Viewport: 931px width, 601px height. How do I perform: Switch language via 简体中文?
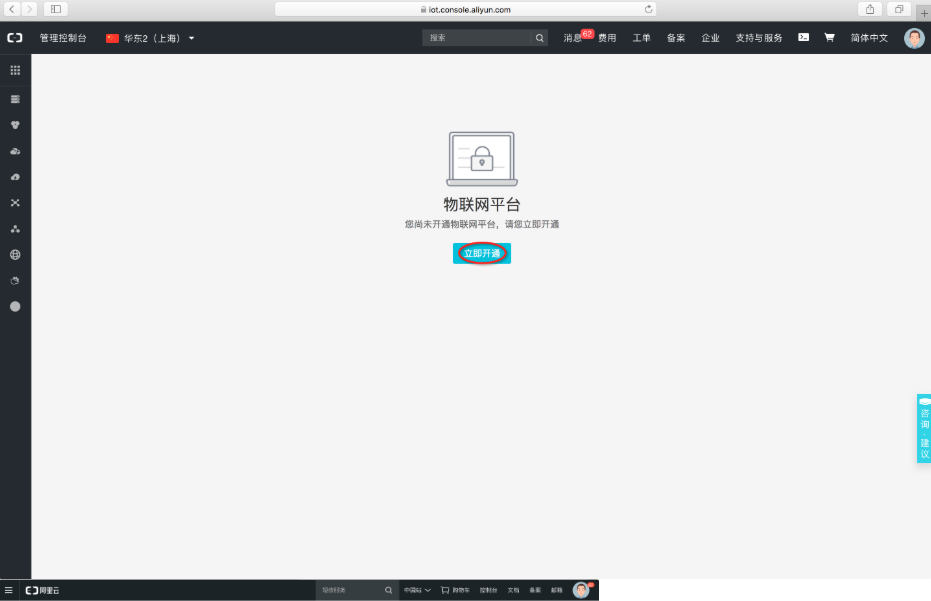click(869, 38)
